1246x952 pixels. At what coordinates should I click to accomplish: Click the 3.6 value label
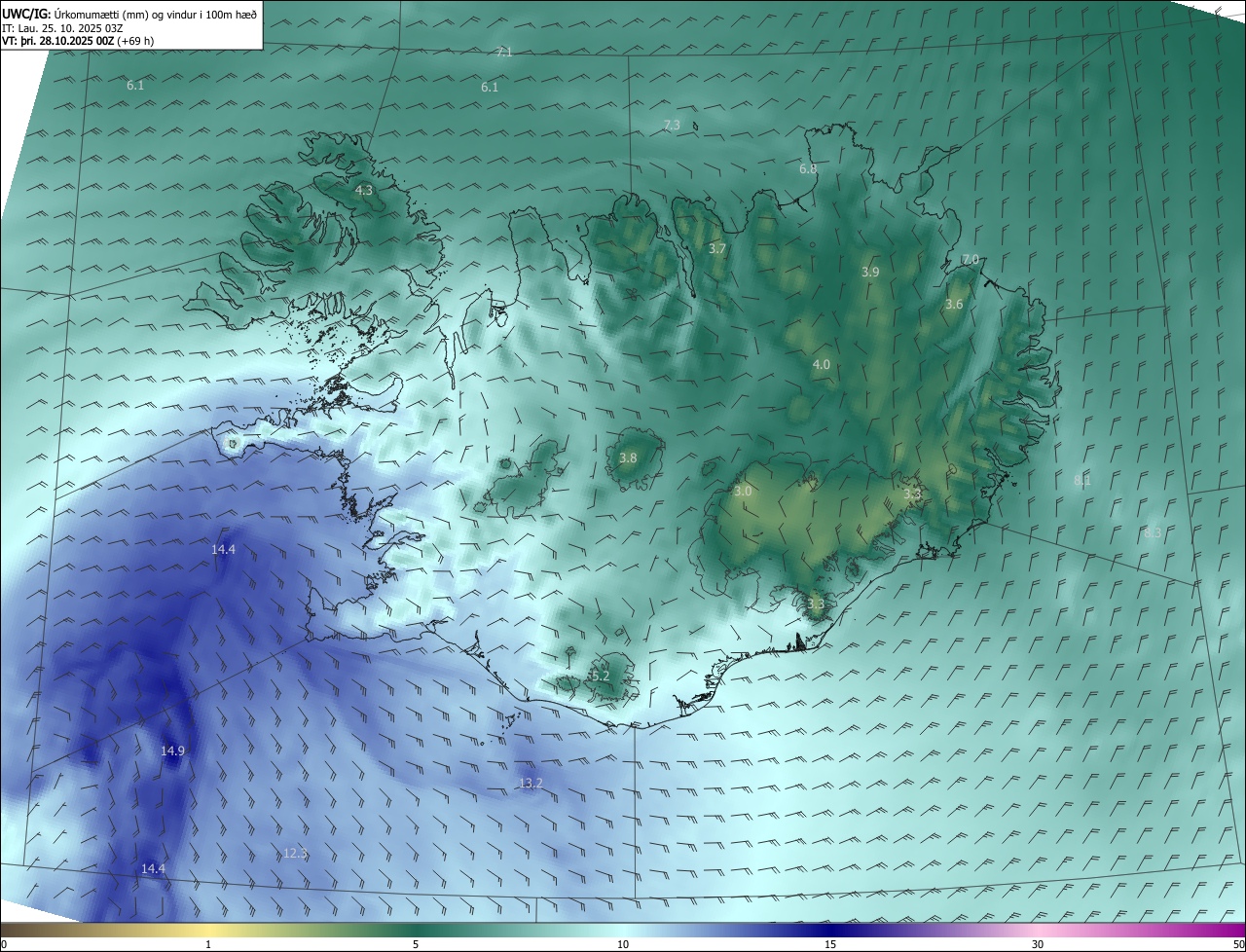click(x=954, y=305)
